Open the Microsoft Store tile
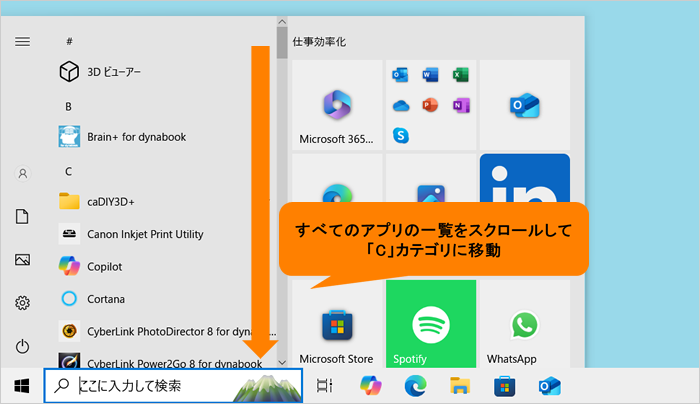 click(337, 324)
